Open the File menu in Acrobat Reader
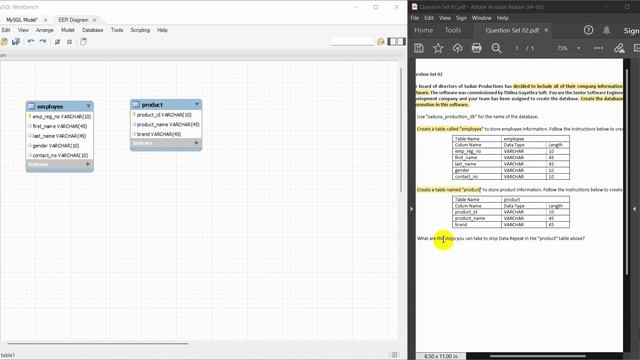The height and width of the screenshot is (360, 640). point(415,18)
